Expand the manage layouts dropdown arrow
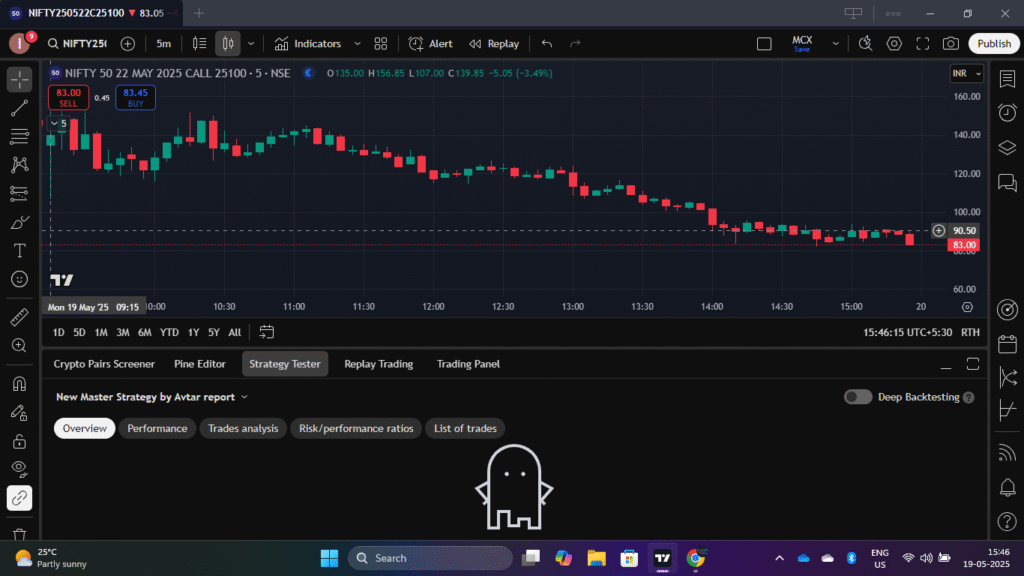Screen dimensions: 1024x576 835,44
